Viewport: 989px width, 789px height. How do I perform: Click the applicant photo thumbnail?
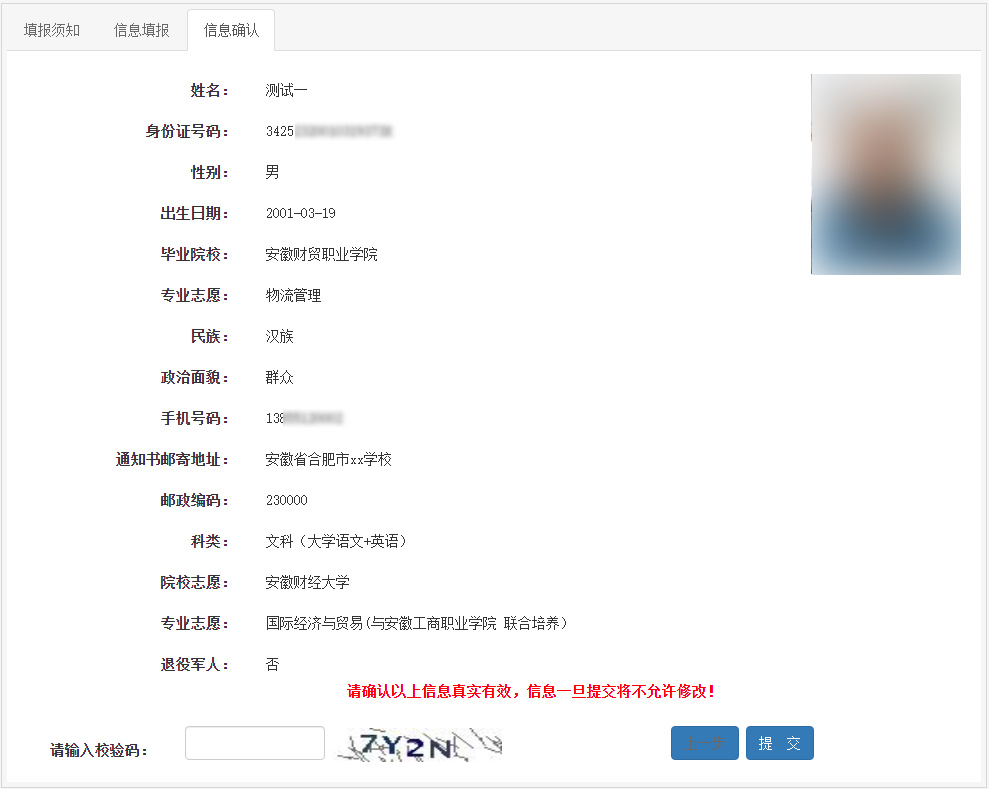click(884, 174)
